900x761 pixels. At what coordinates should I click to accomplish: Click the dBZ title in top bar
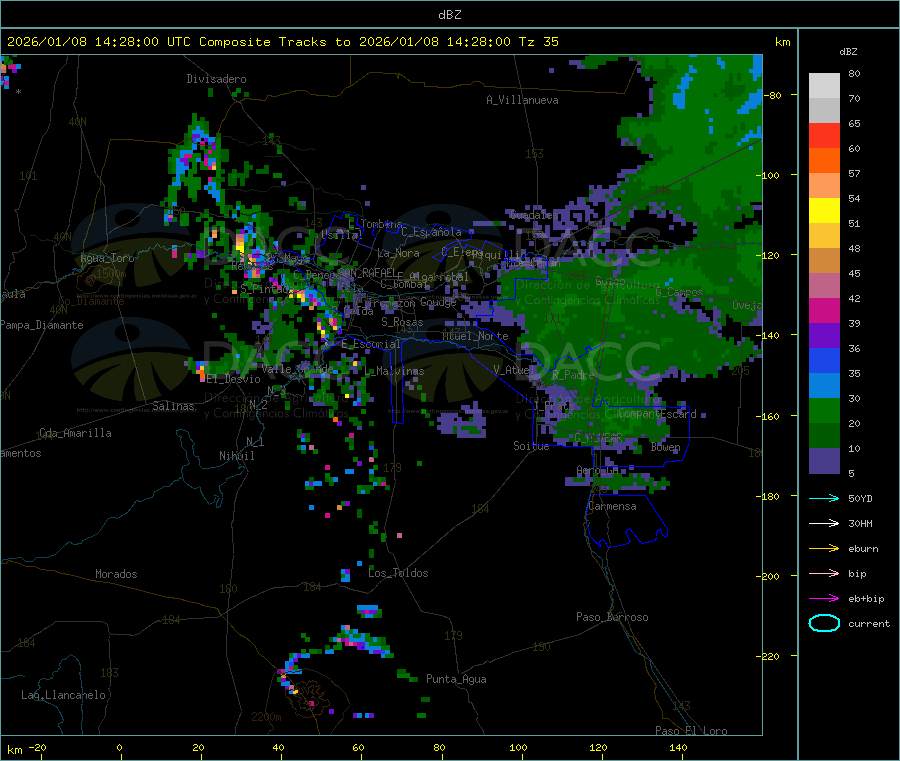(449, 14)
